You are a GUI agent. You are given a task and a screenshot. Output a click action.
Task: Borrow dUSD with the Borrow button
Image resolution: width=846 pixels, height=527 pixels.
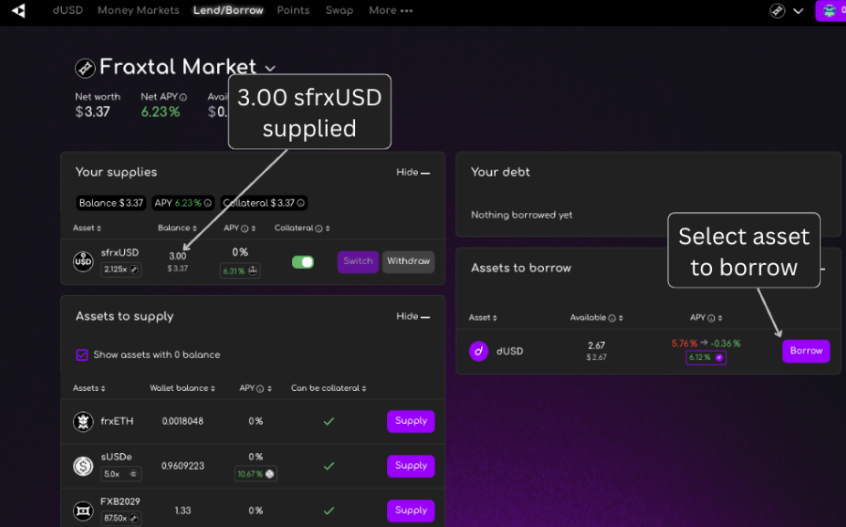[x=806, y=351]
